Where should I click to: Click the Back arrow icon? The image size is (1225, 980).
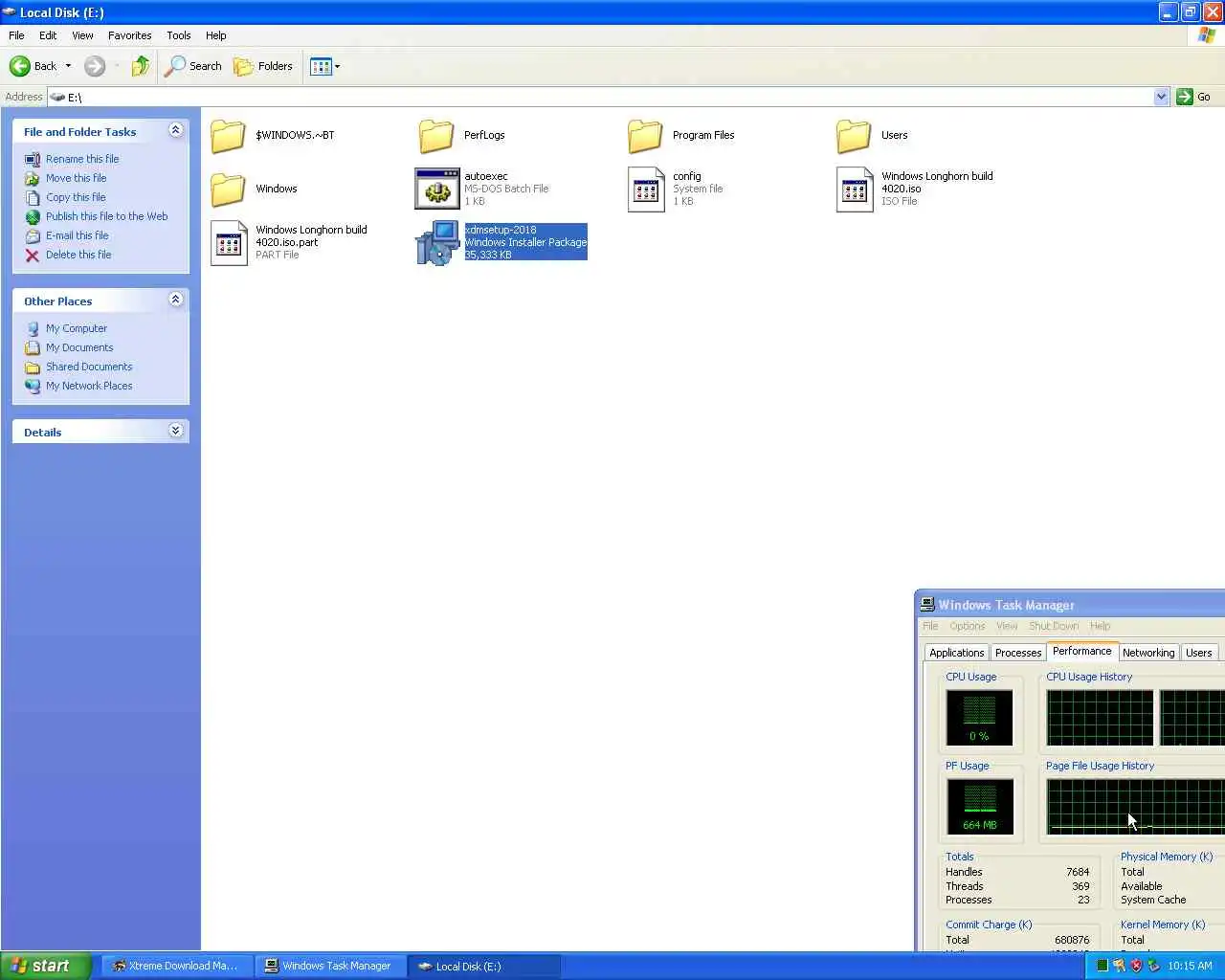pyautogui.click(x=19, y=66)
